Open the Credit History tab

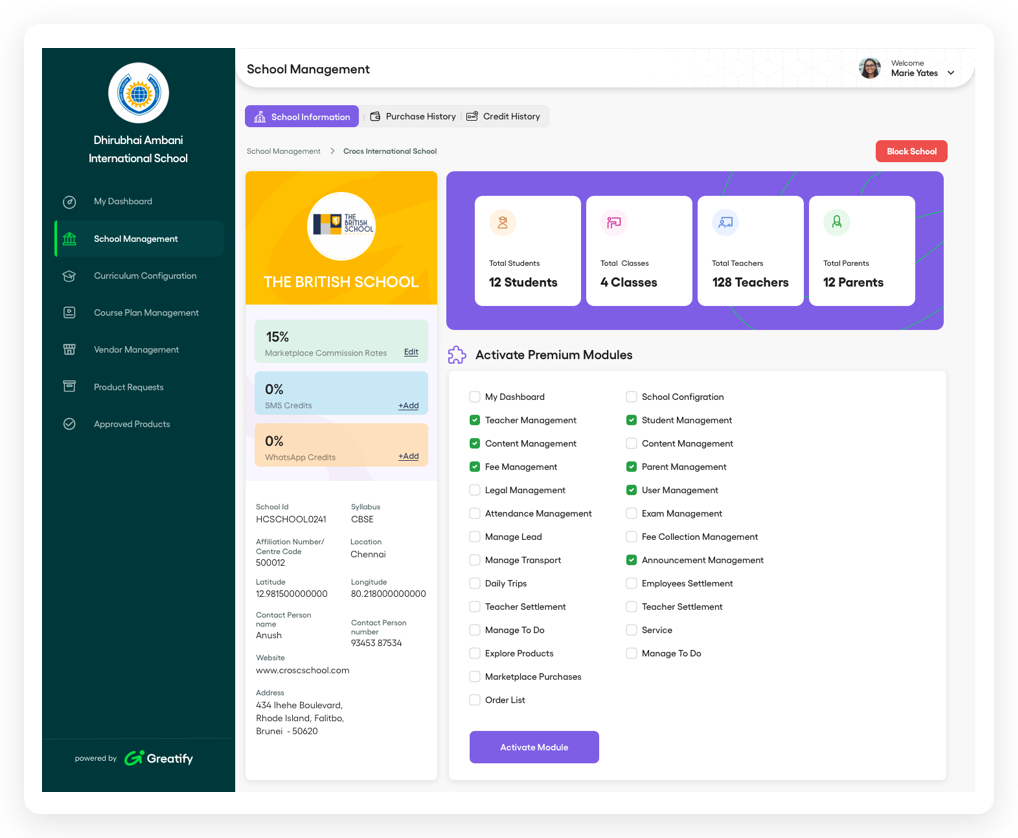504,117
